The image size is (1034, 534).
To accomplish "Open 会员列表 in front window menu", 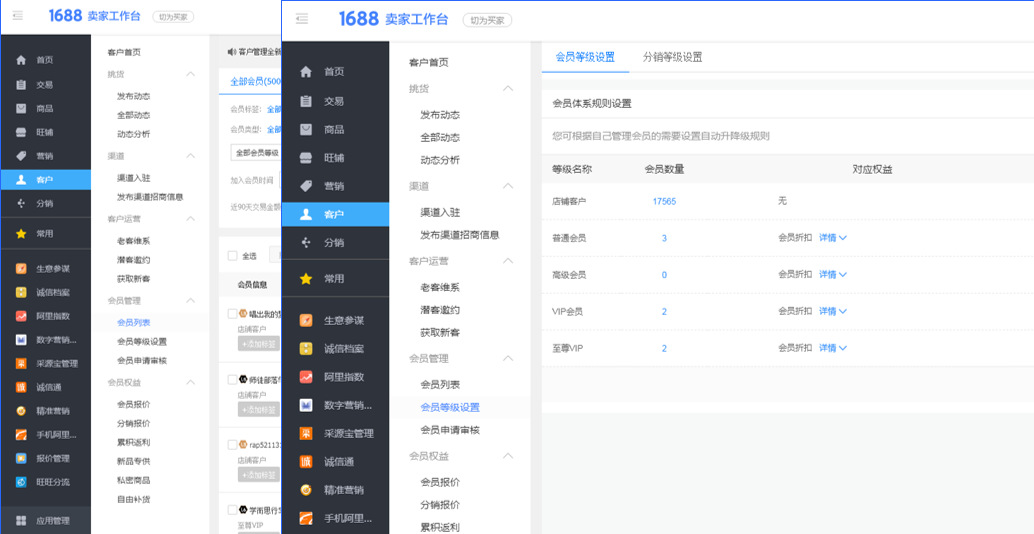I will tap(440, 384).
